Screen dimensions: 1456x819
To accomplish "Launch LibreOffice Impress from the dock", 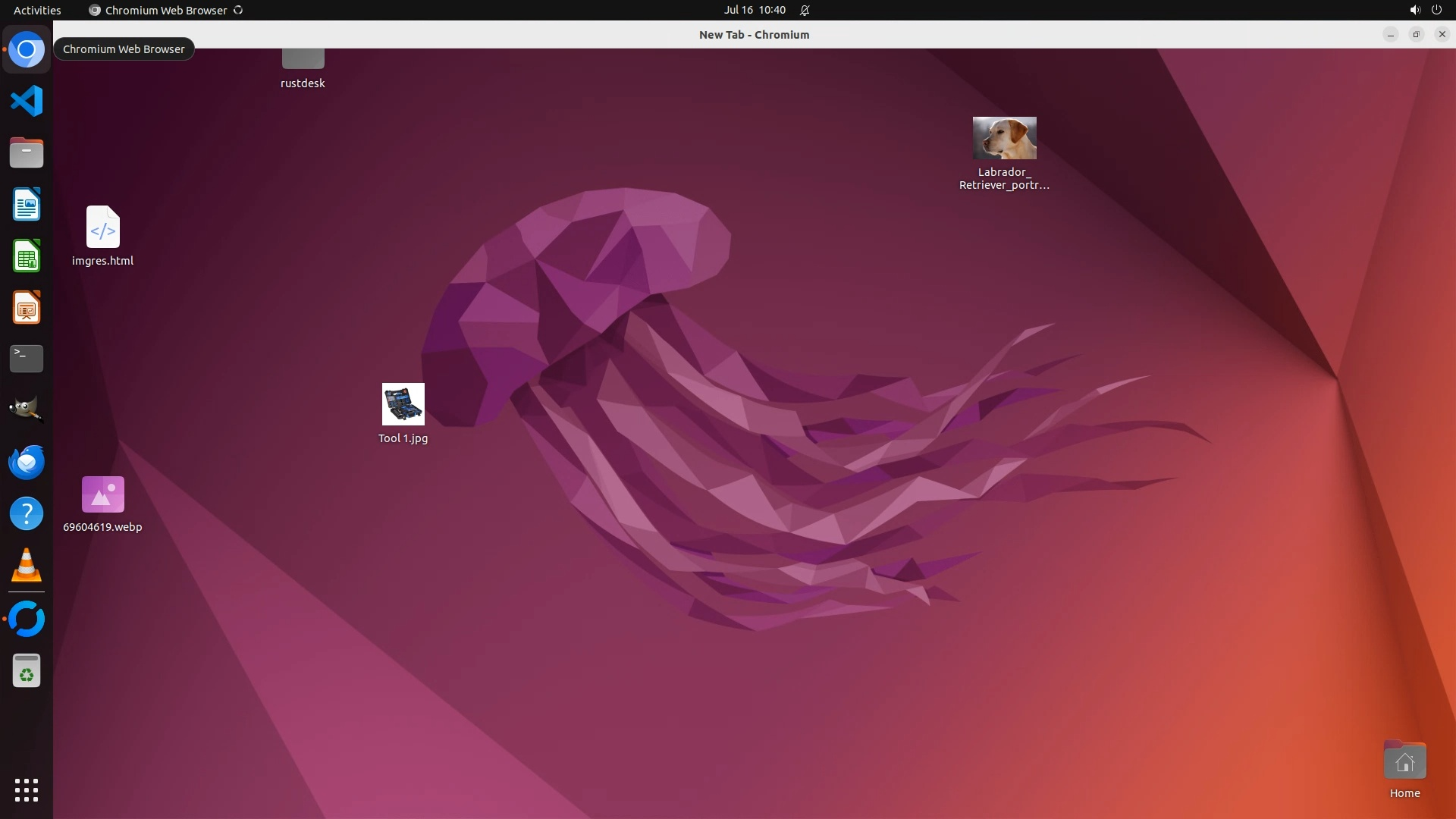I will click(x=27, y=308).
